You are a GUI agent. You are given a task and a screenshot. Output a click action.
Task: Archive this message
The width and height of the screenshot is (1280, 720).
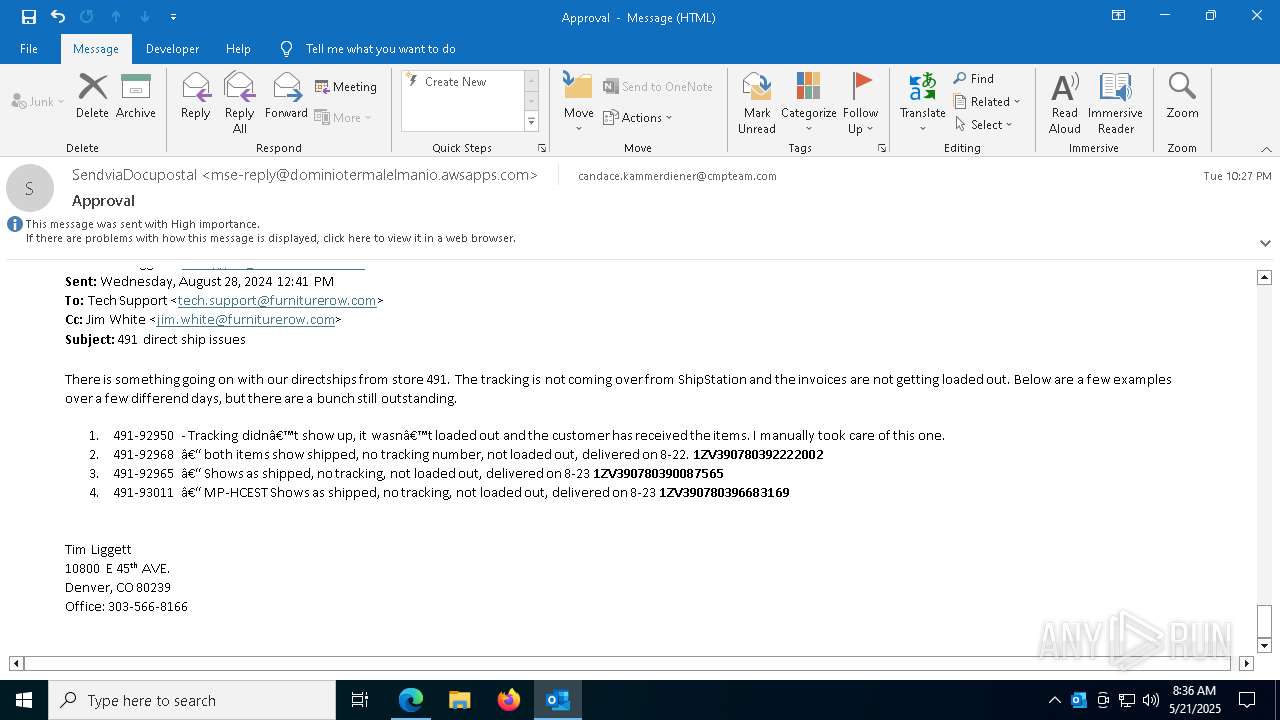(136, 96)
